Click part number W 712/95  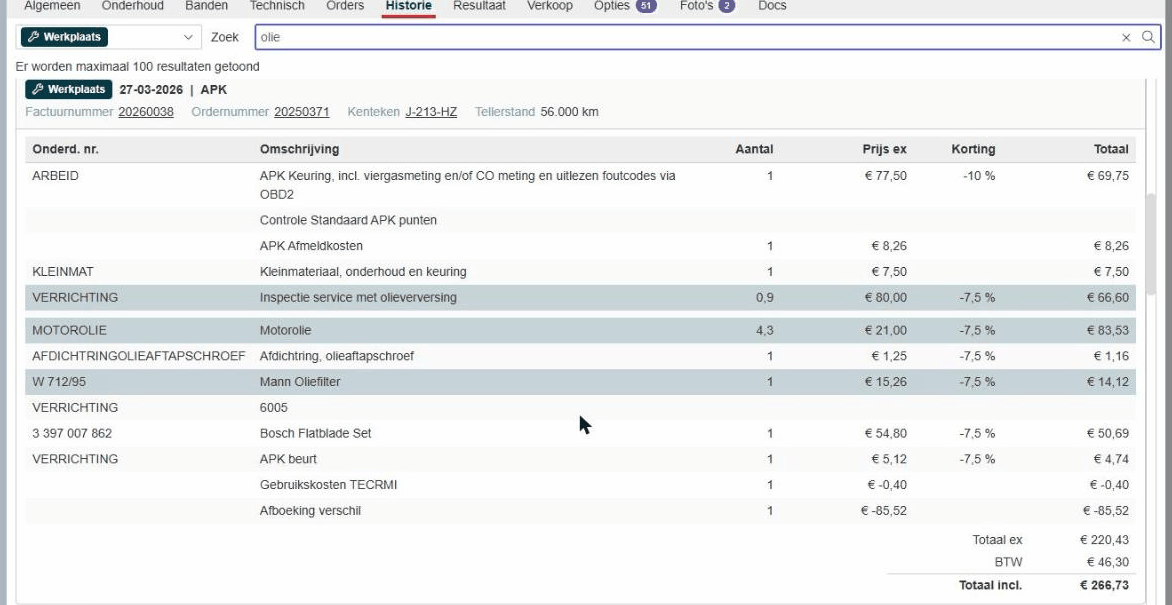(x=59, y=382)
